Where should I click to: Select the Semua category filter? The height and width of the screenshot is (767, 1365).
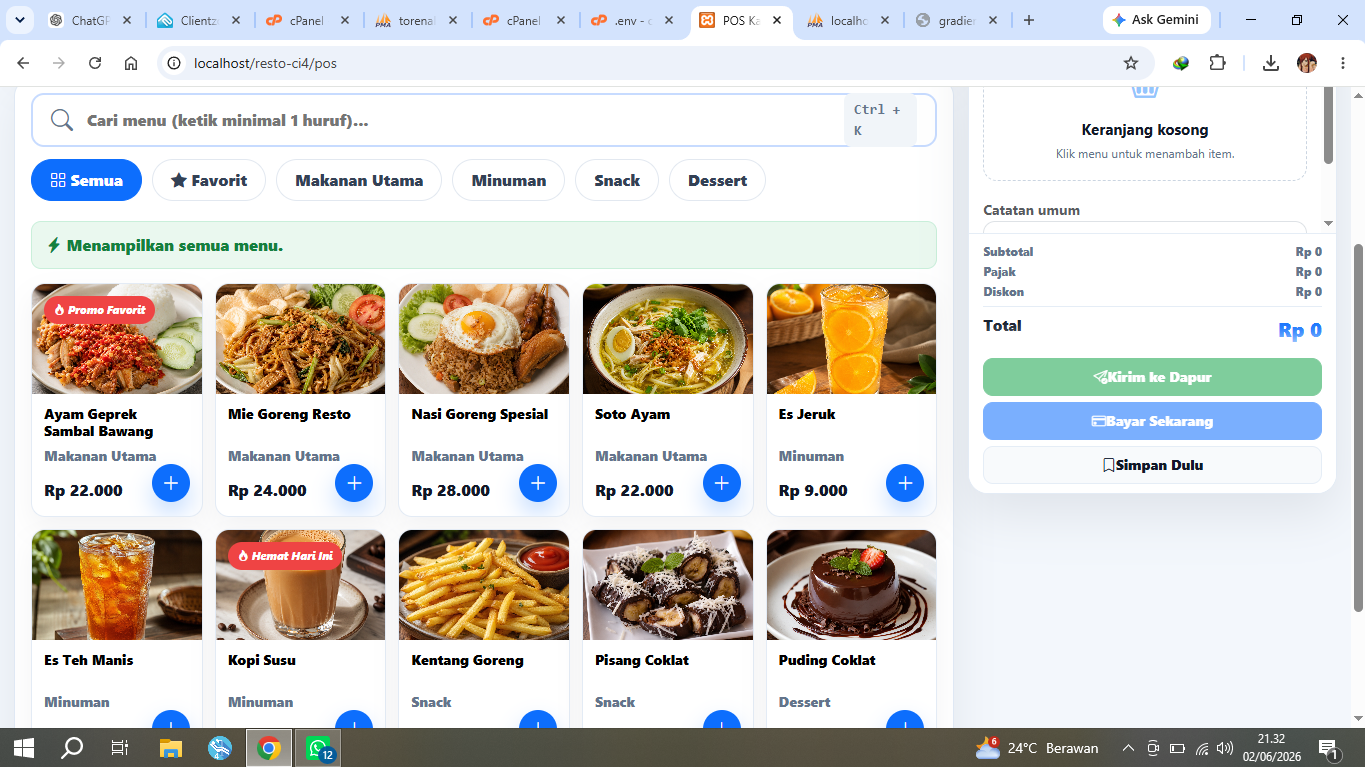(86, 180)
